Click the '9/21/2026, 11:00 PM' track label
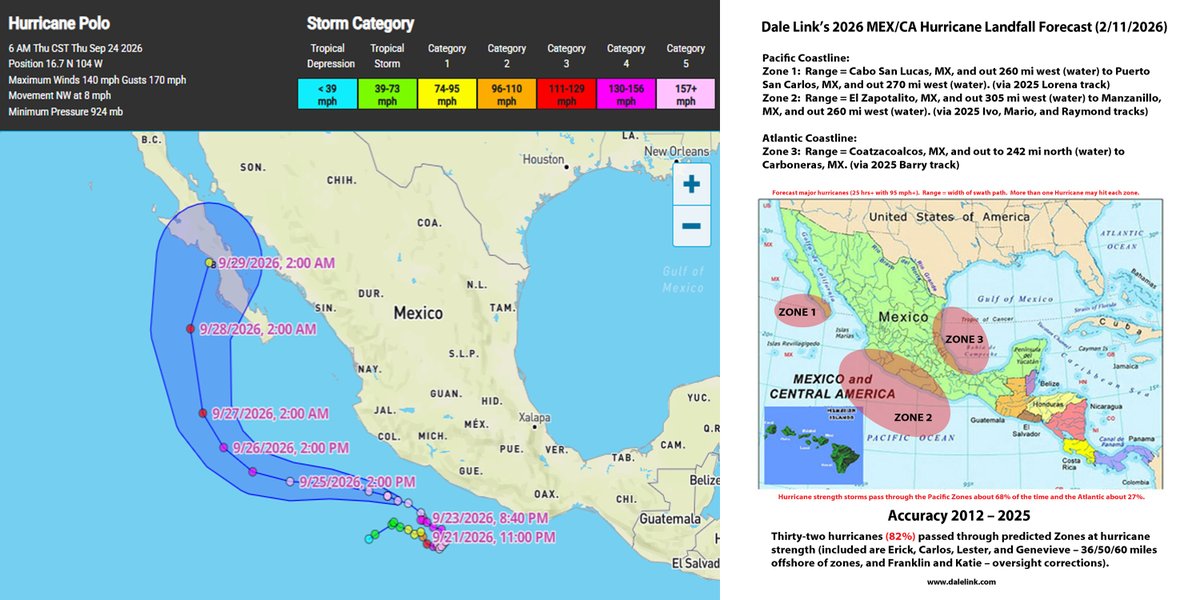 click(x=494, y=537)
